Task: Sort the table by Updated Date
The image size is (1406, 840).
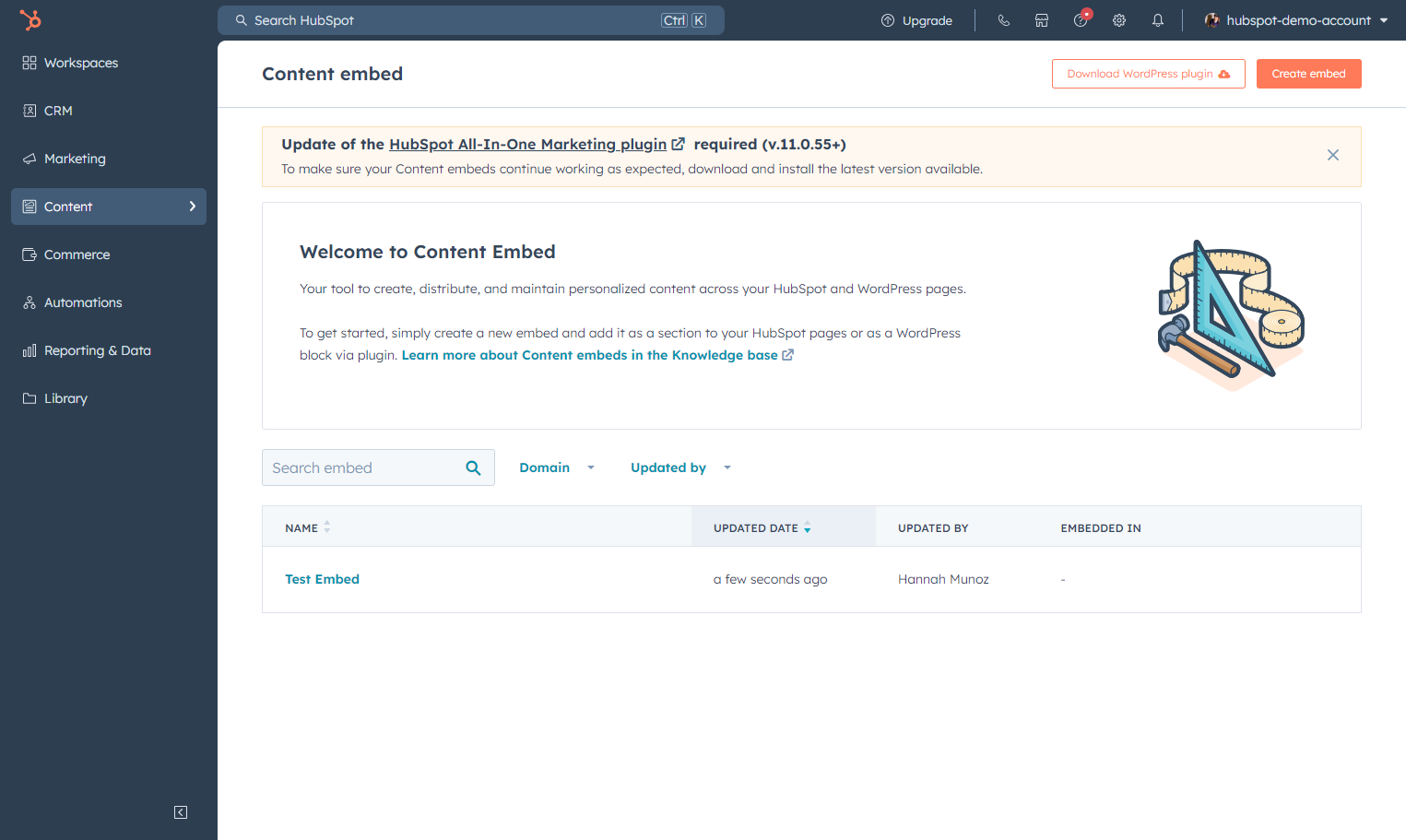Action: (762, 527)
